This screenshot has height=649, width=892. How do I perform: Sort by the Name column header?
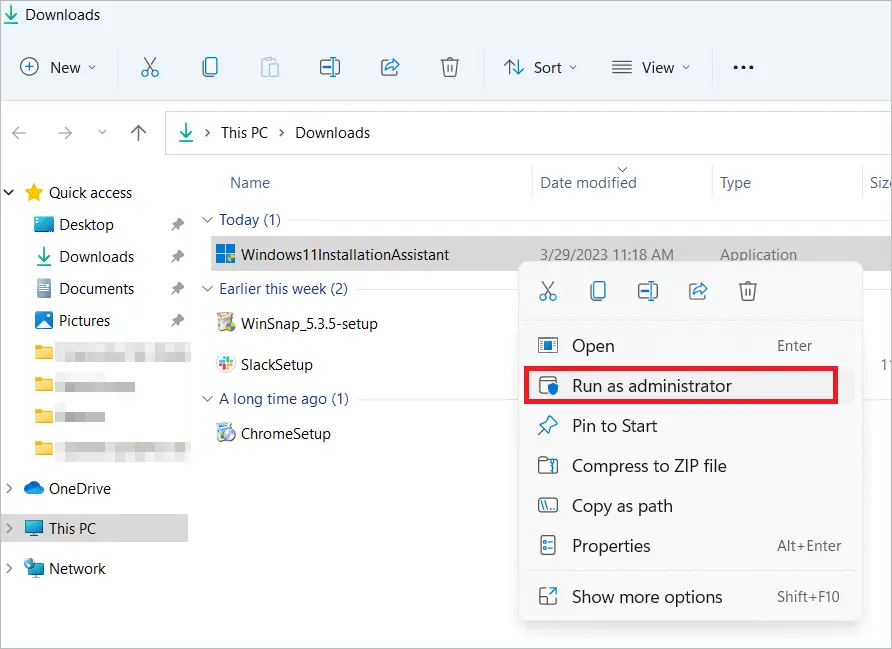250,183
